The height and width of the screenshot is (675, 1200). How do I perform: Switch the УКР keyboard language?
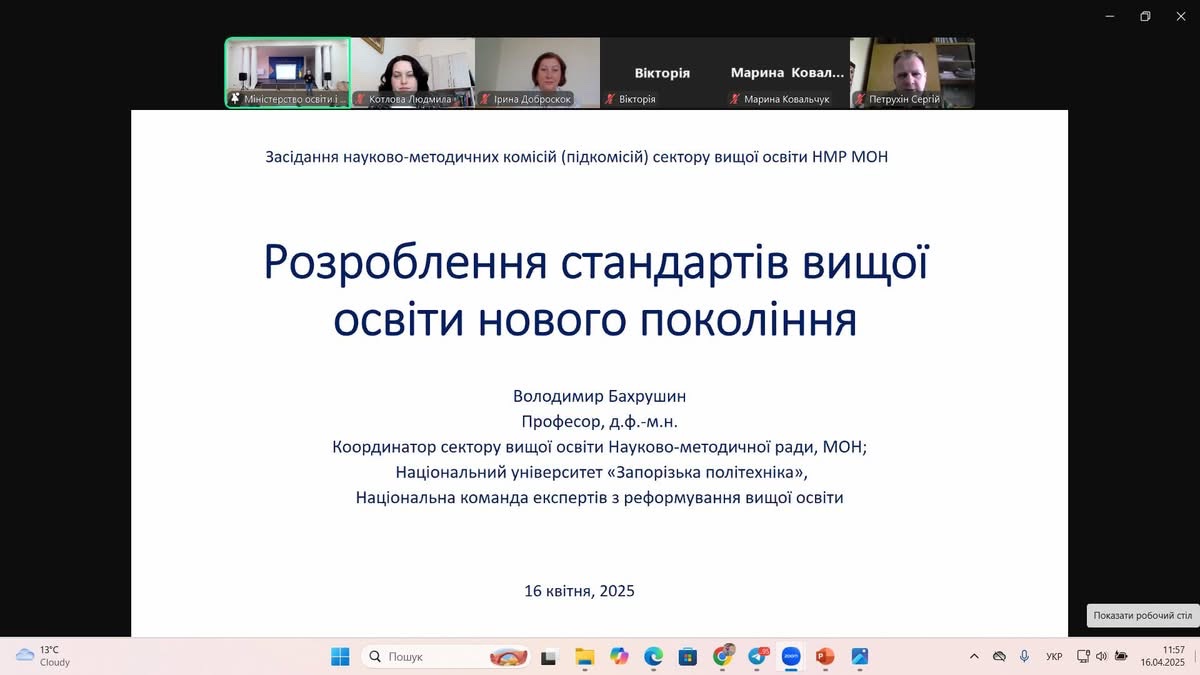click(1054, 657)
